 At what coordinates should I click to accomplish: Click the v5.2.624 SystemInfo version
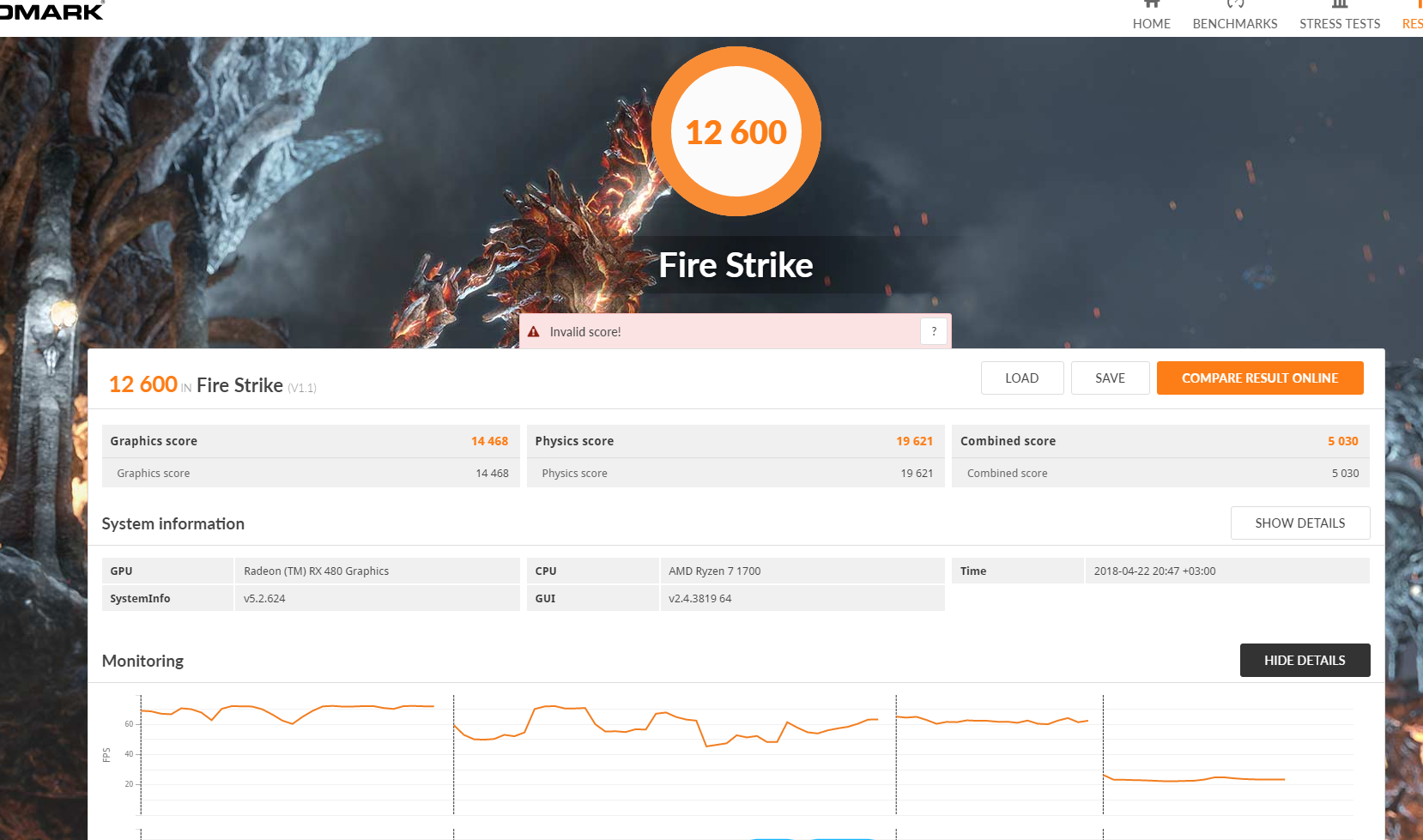click(x=264, y=599)
